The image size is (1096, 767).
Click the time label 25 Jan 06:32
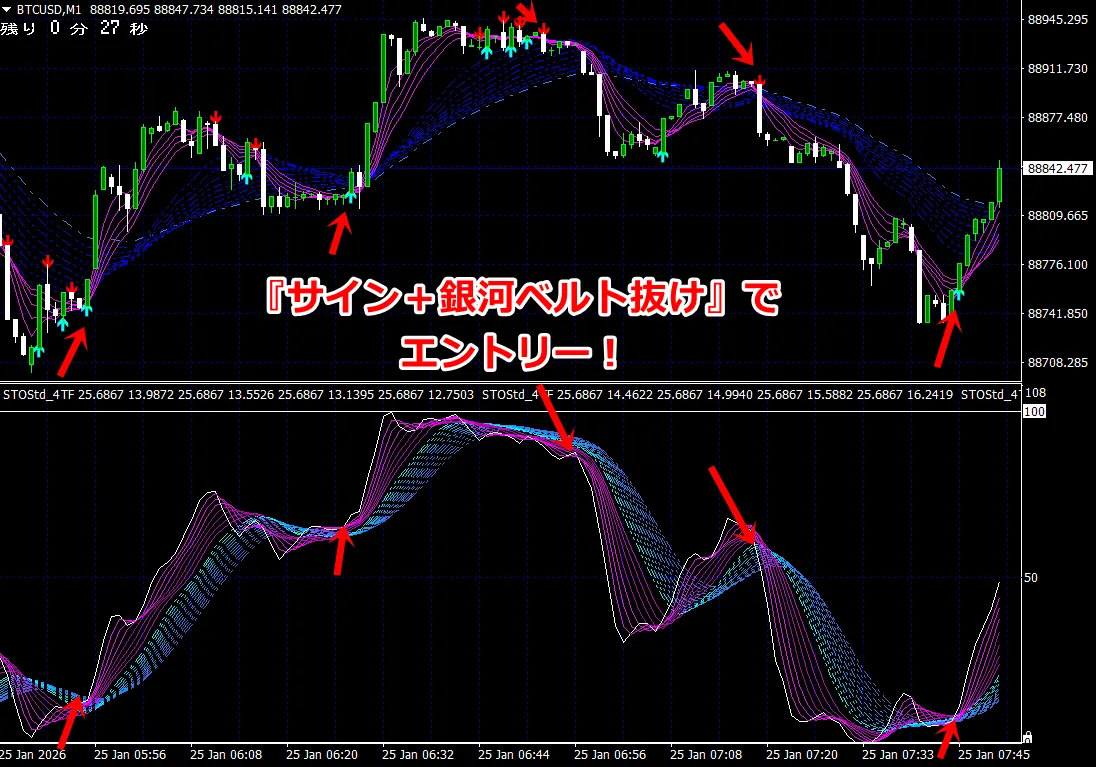(x=418, y=754)
